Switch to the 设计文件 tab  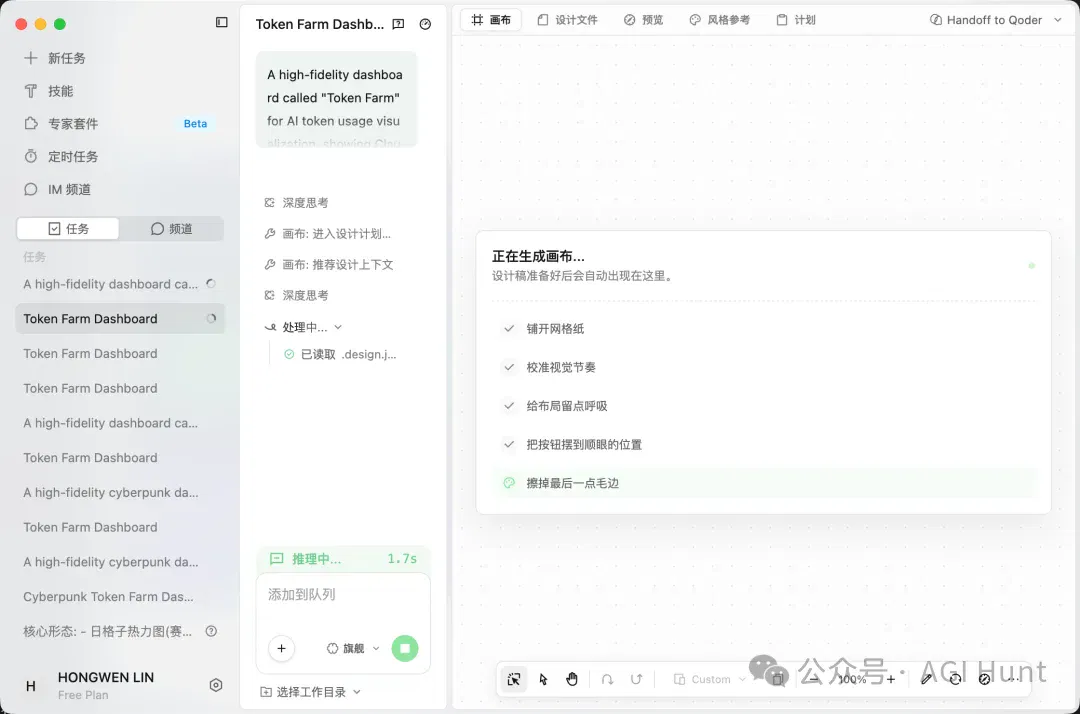(x=568, y=20)
